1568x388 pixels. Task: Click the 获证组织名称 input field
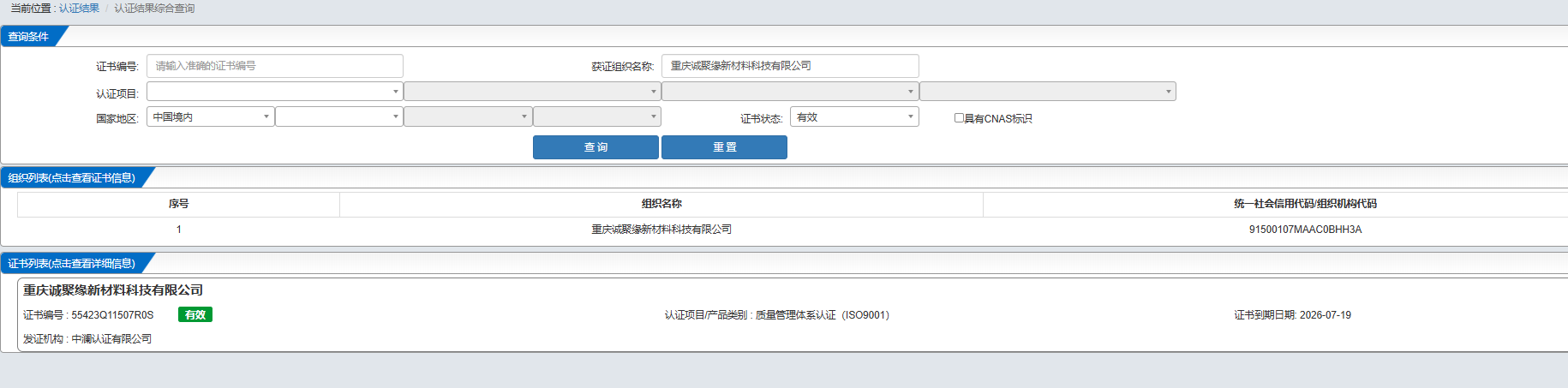(790, 66)
